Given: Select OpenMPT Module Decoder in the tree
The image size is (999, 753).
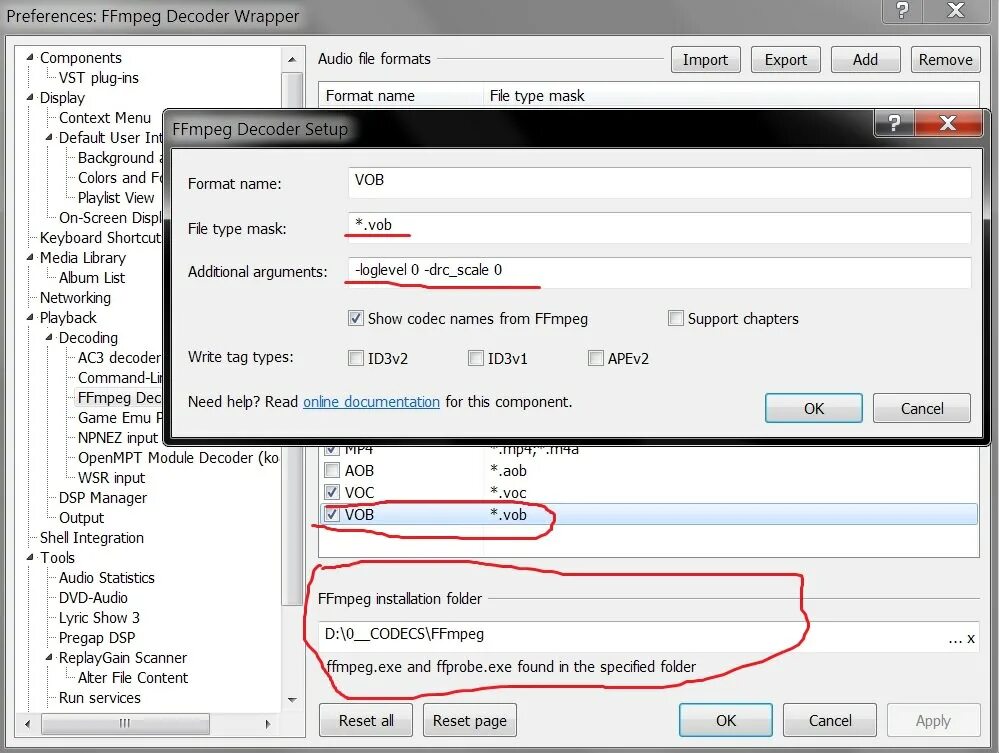Looking at the screenshot, I should point(178,457).
